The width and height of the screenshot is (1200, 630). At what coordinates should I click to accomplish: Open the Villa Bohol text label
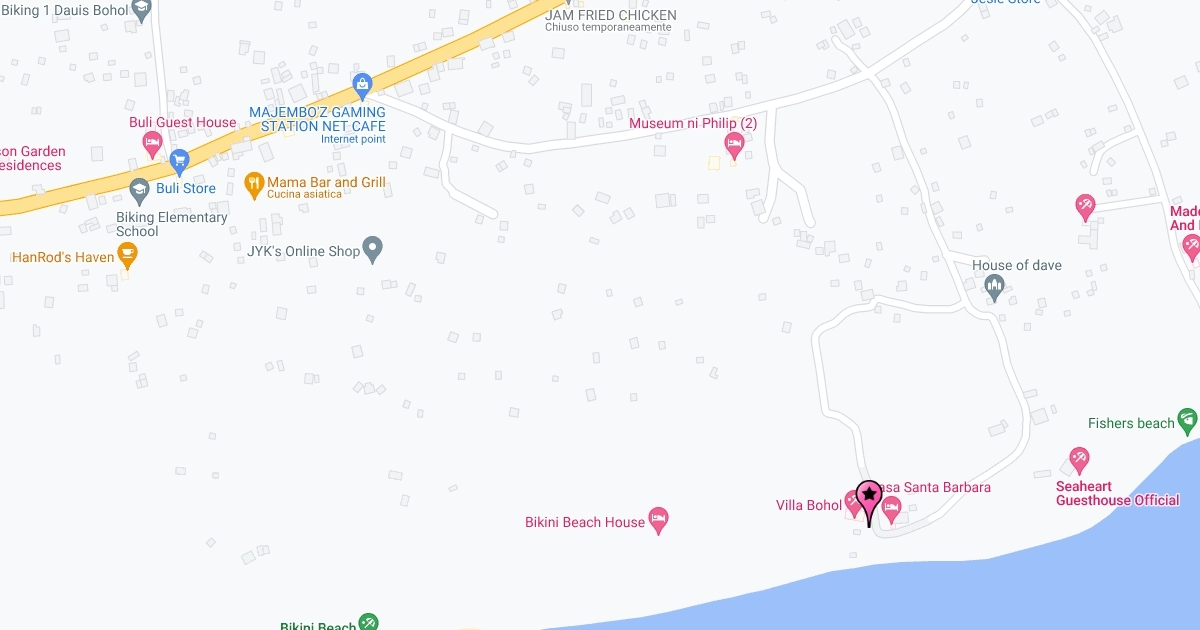pyautogui.click(x=809, y=505)
